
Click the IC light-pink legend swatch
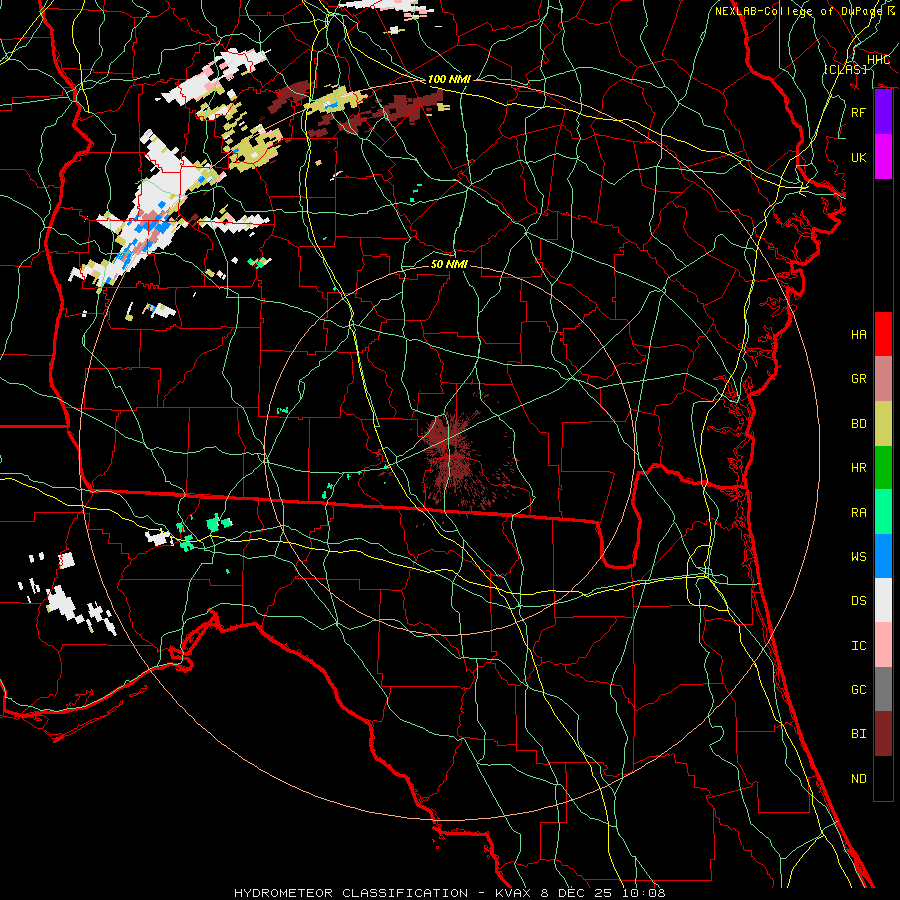pyautogui.click(x=883, y=645)
